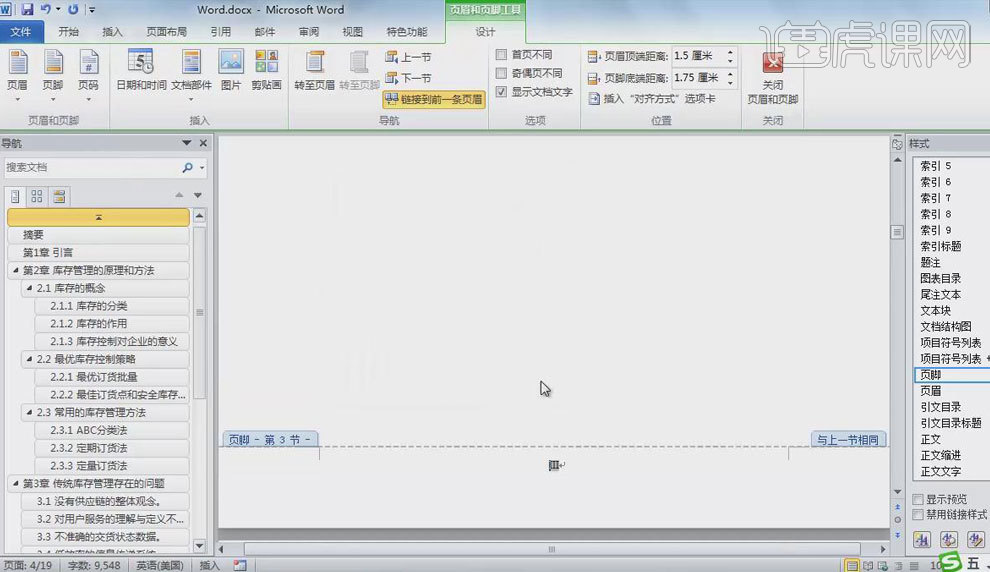Check 奇偶页不同 different odd even pages
Screen dimensions: 990x572
click(501, 73)
